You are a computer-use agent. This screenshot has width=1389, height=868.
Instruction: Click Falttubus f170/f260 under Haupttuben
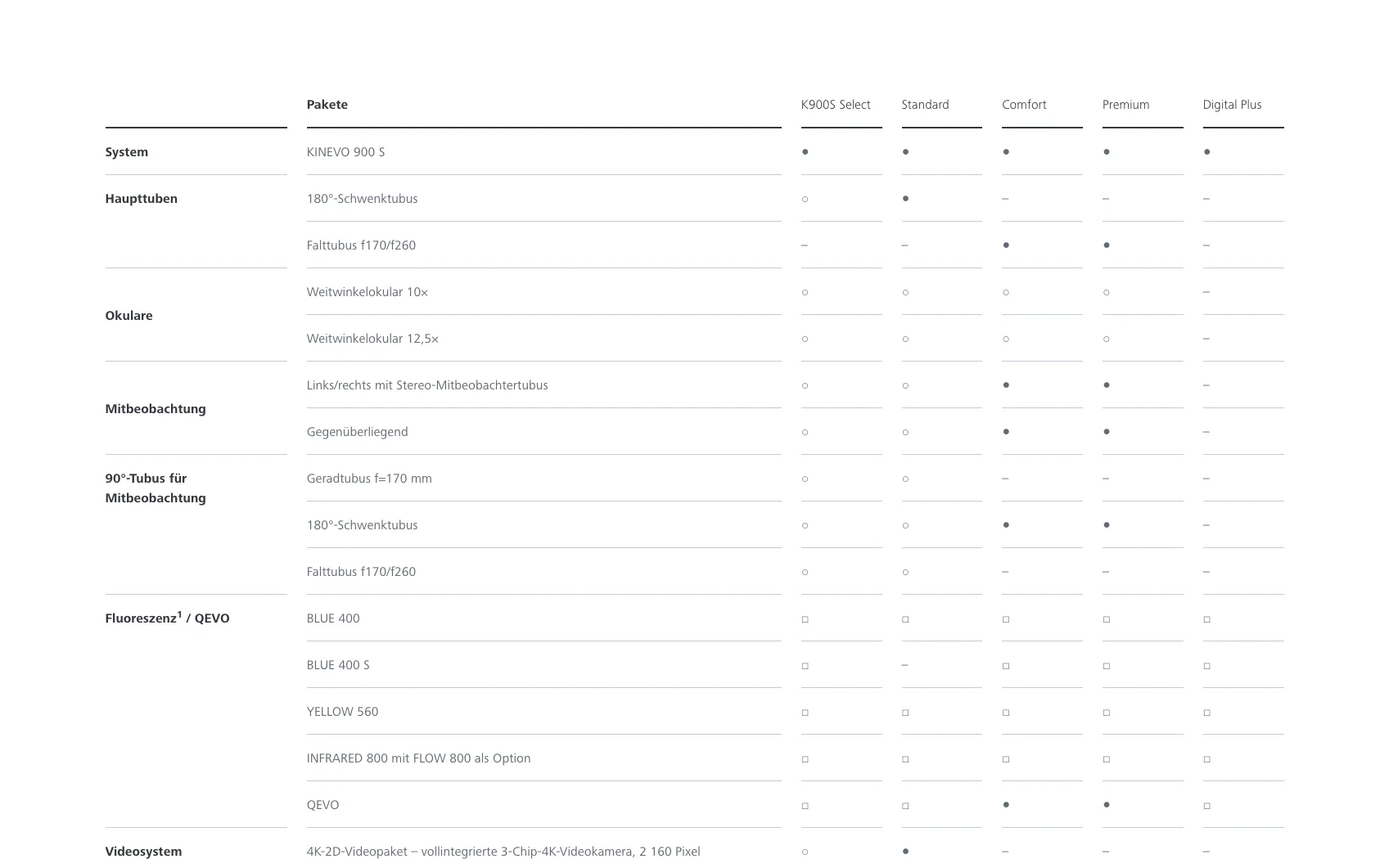click(361, 245)
